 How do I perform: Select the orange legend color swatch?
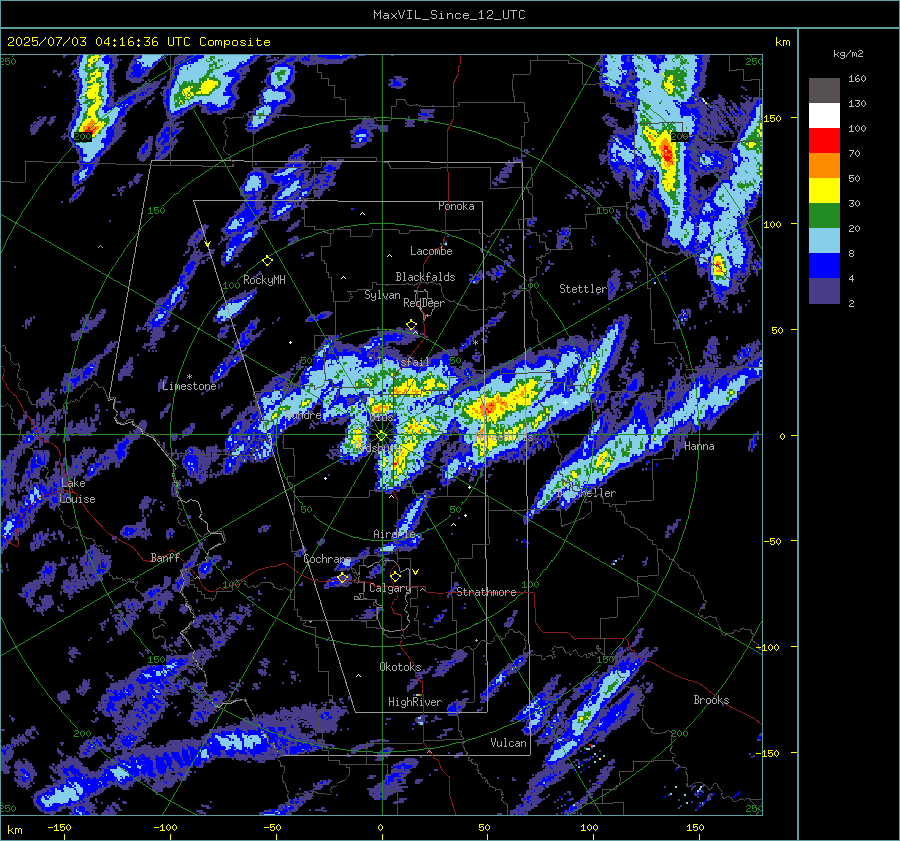point(824,165)
